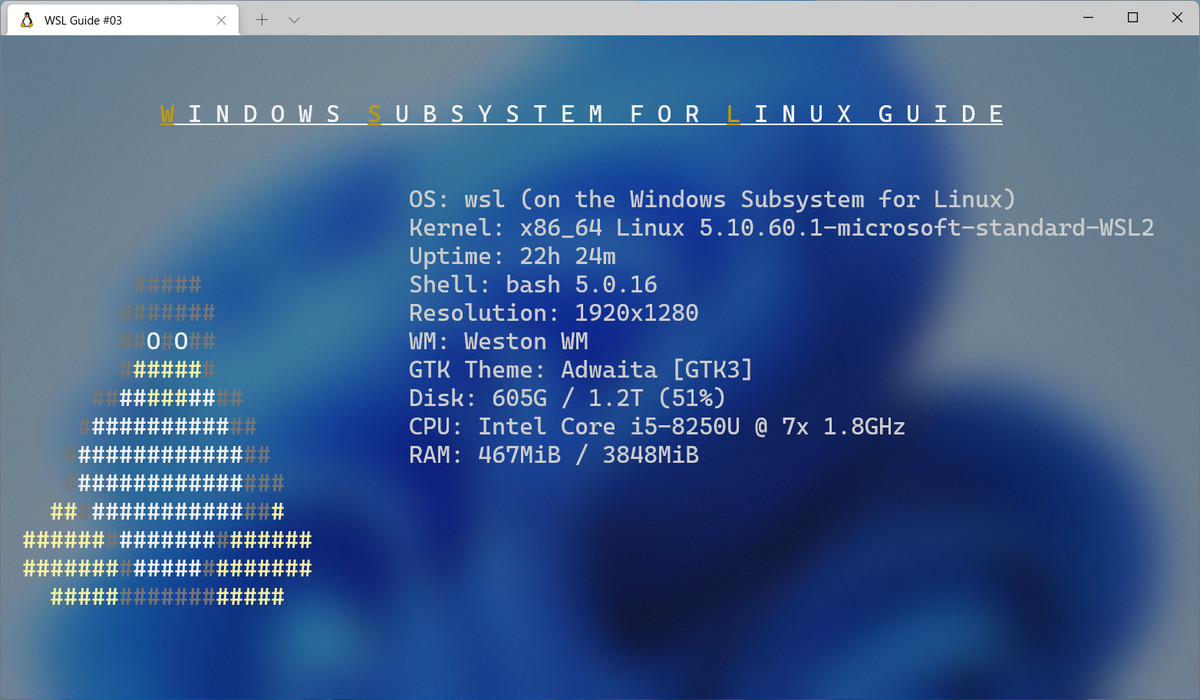Click the Windows Subsystem for Linux Guide heading
This screenshot has width=1200, height=700.
(x=582, y=114)
